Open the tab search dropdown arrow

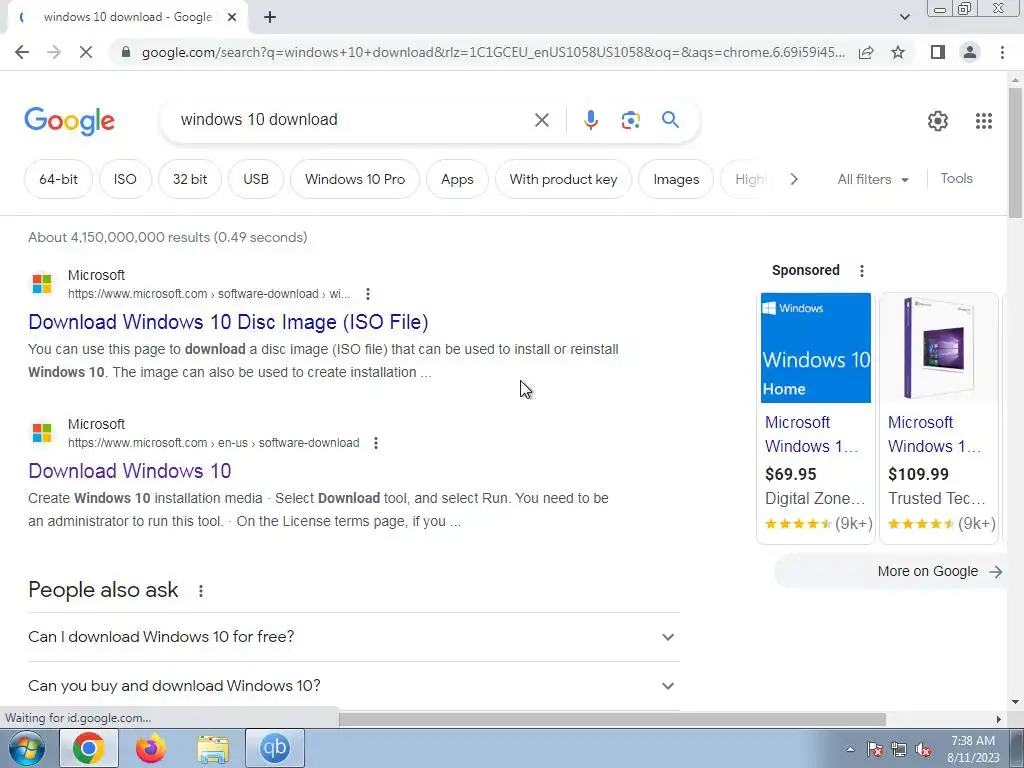point(904,17)
